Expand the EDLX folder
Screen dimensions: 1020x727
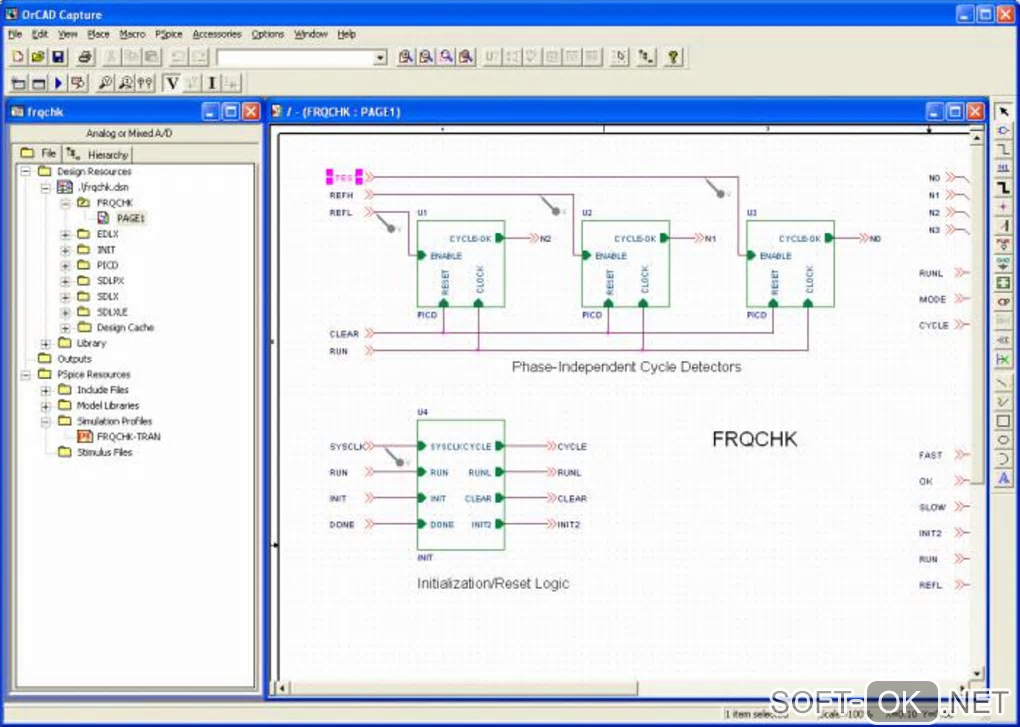(65, 234)
